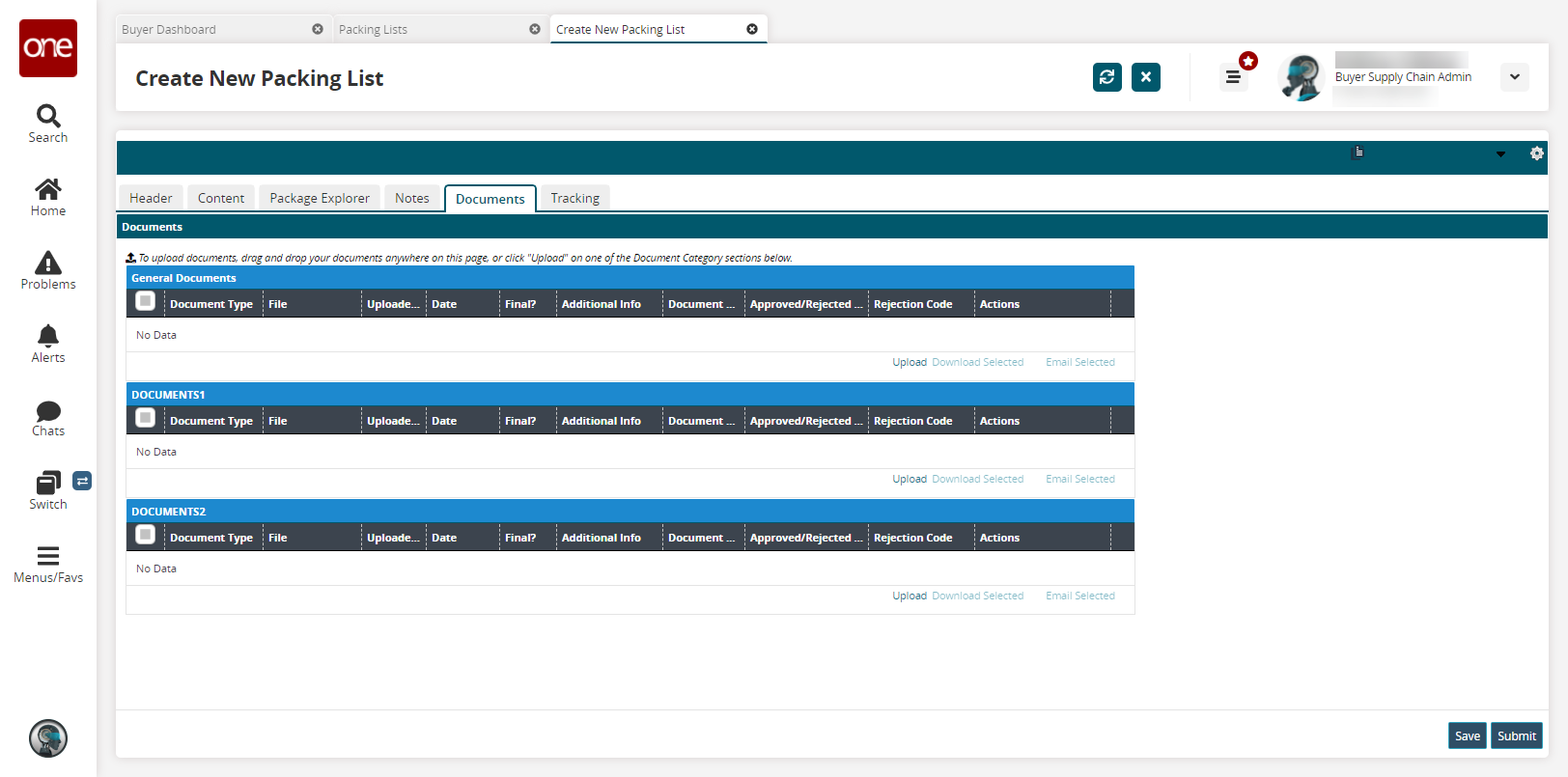Click the Search icon in sidebar

(x=48, y=117)
